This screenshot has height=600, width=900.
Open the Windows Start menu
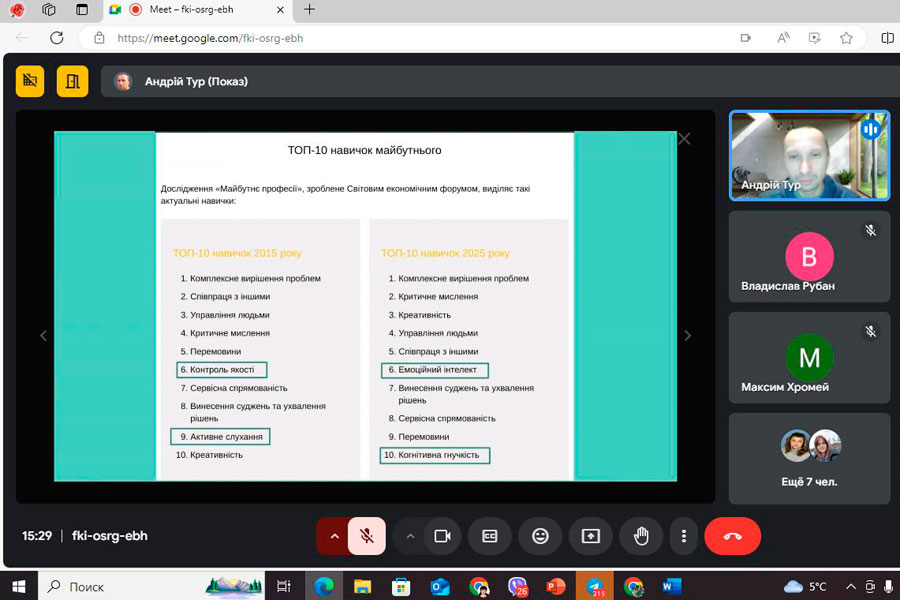(18, 586)
